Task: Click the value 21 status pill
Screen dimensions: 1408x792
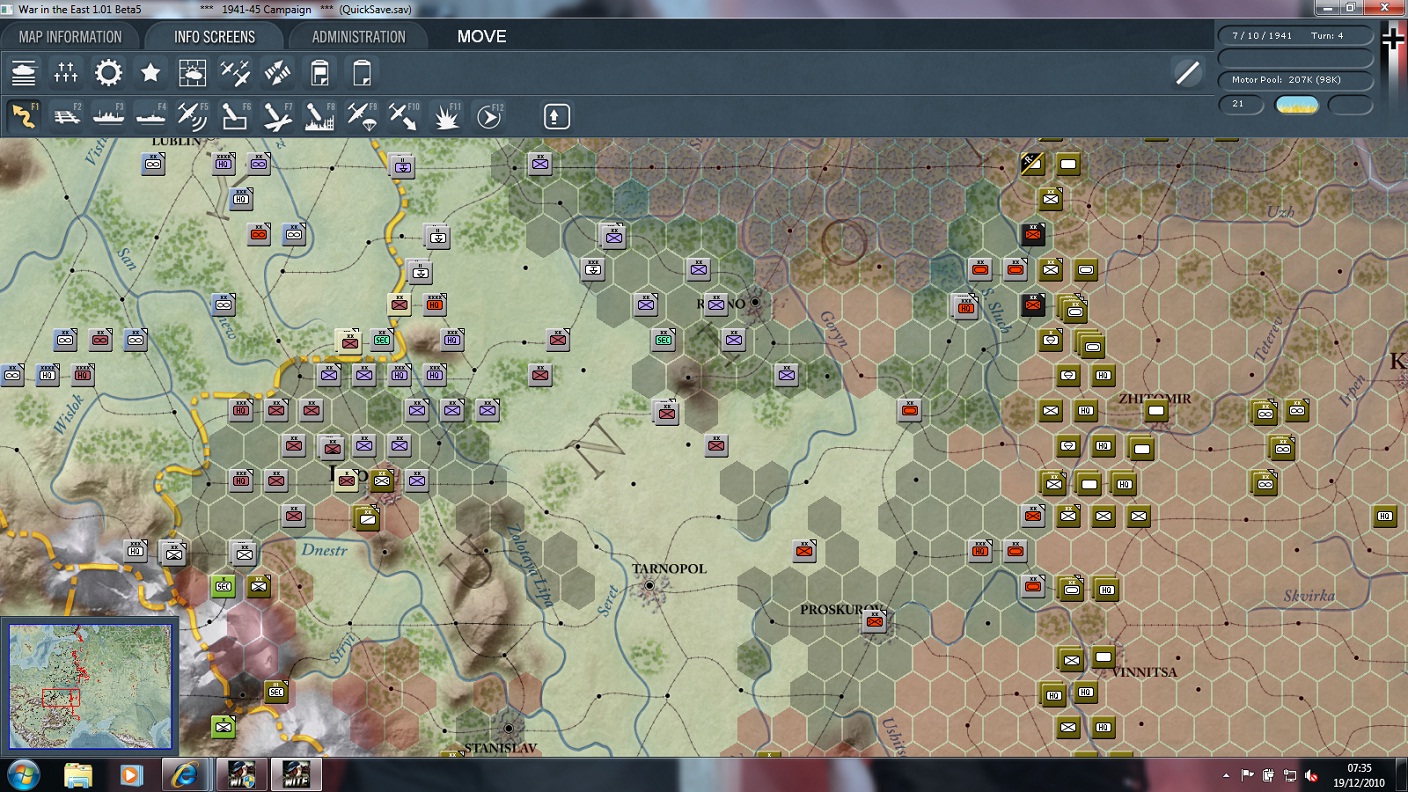Action: pyautogui.click(x=1241, y=104)
